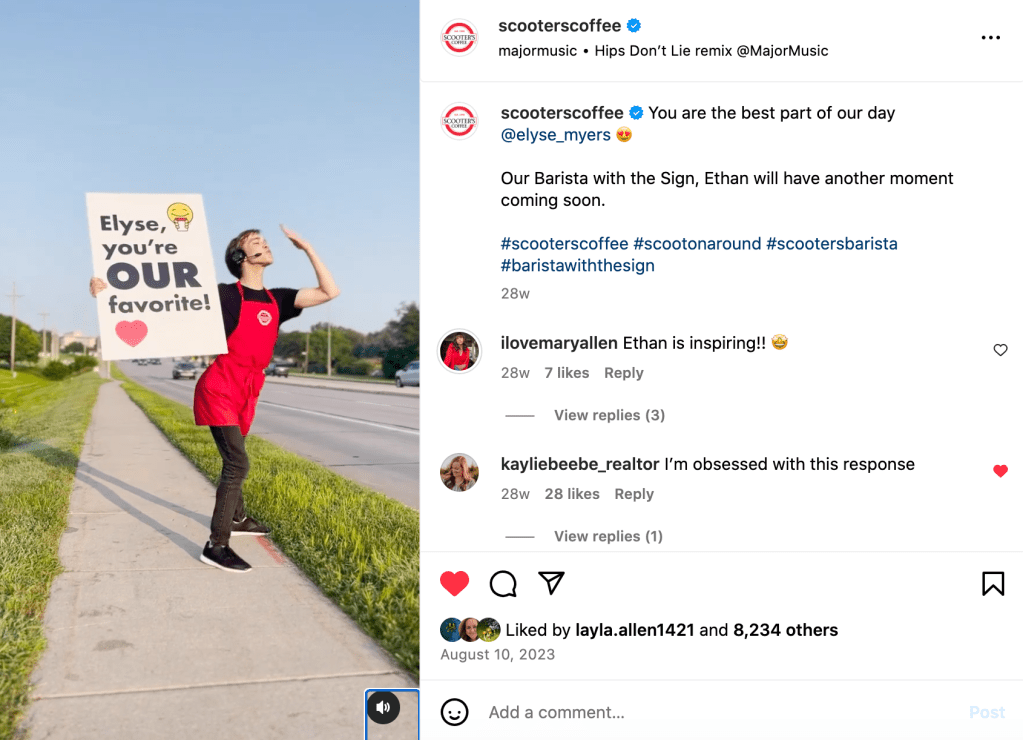Open scooterscoffee avatar in header
Screen dimensions: 1023x740
(x=459, y=38)
